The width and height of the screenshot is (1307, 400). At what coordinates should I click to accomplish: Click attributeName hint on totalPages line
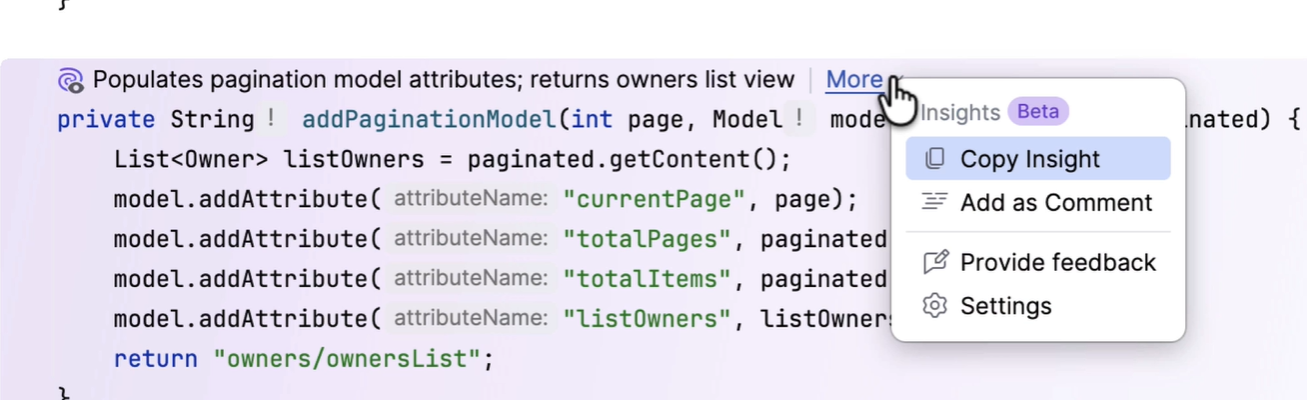470,239
